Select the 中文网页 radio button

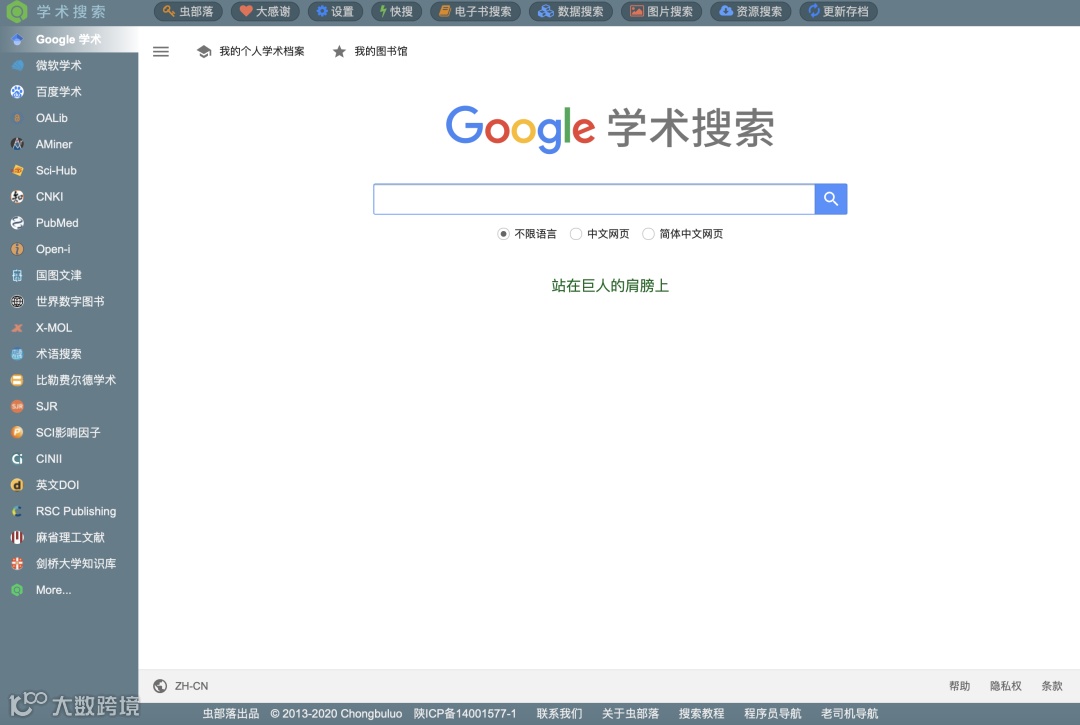tap(576, 234)
